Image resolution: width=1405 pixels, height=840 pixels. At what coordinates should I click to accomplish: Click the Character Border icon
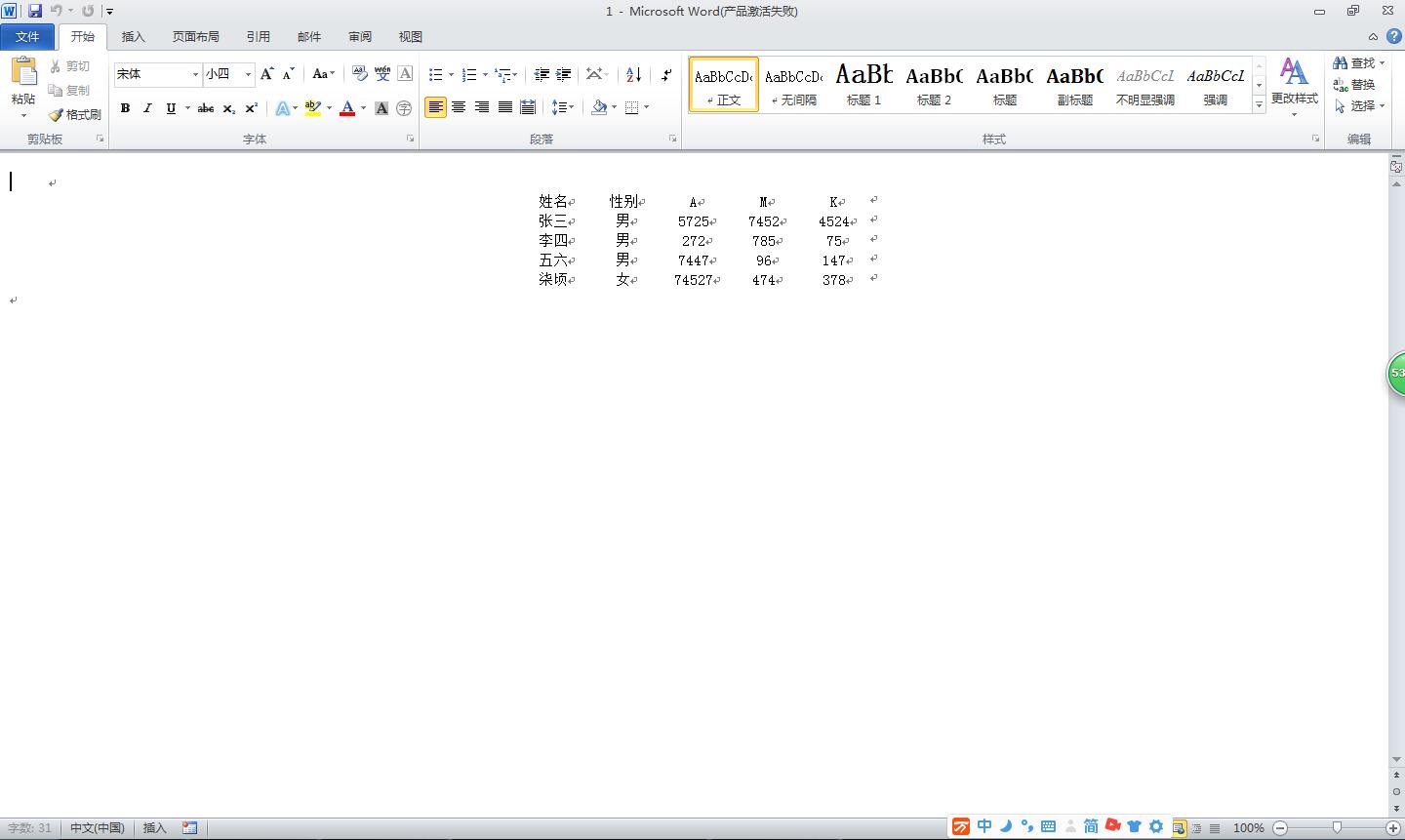click(x=405, y=74)
